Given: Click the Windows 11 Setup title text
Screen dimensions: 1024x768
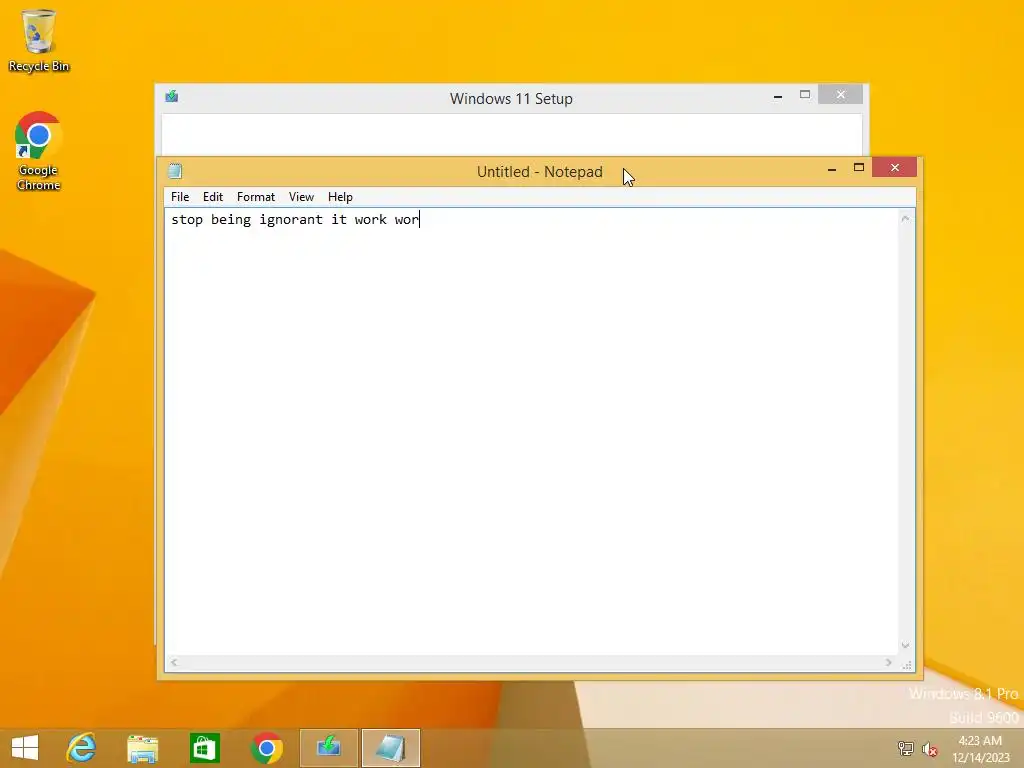Looking at the screenshot, I should [511, 99].
